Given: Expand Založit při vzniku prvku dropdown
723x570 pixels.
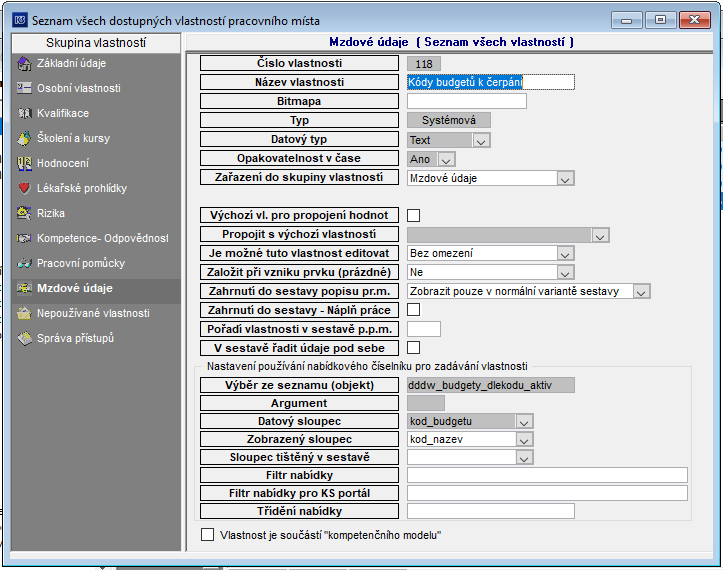Looking at the screenshot, I should click(565, 273).
